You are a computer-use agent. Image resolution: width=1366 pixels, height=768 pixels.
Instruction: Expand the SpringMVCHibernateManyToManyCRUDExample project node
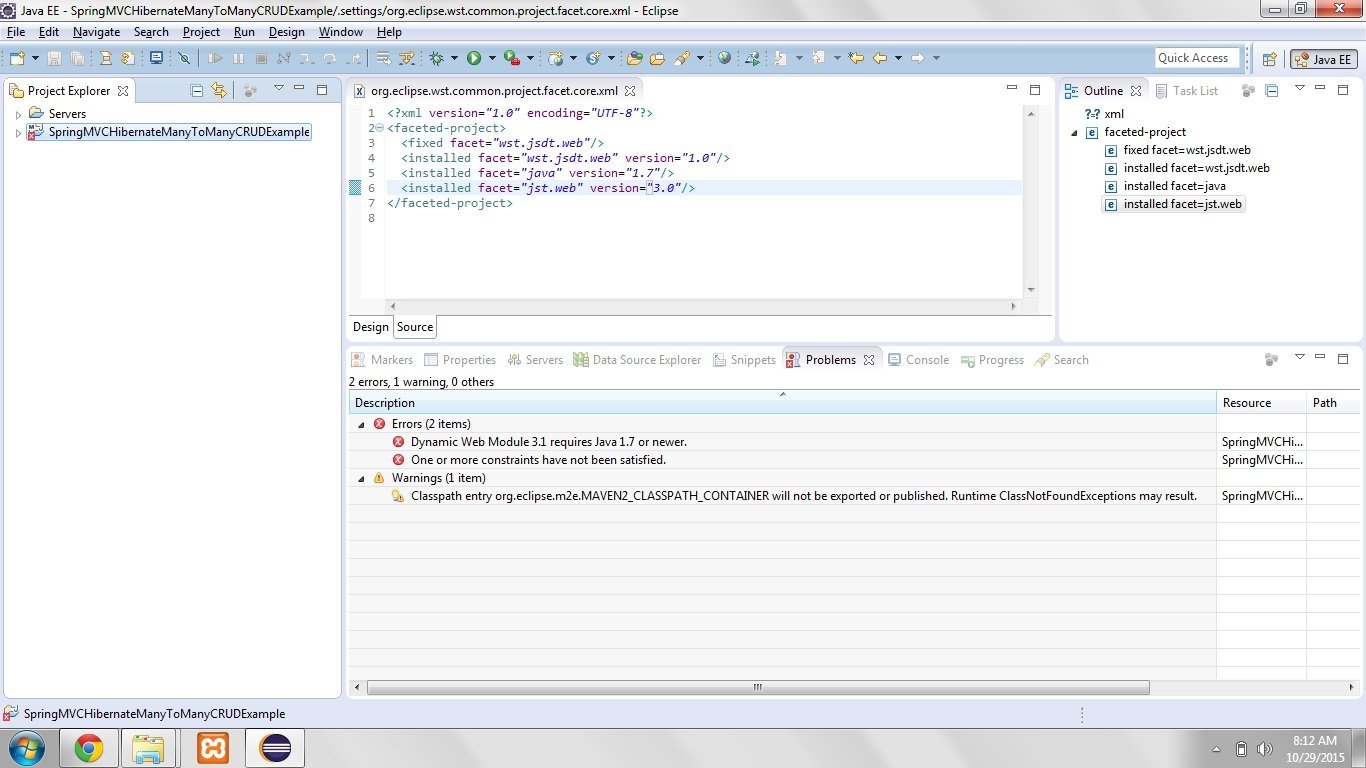[x=18, y=132]
